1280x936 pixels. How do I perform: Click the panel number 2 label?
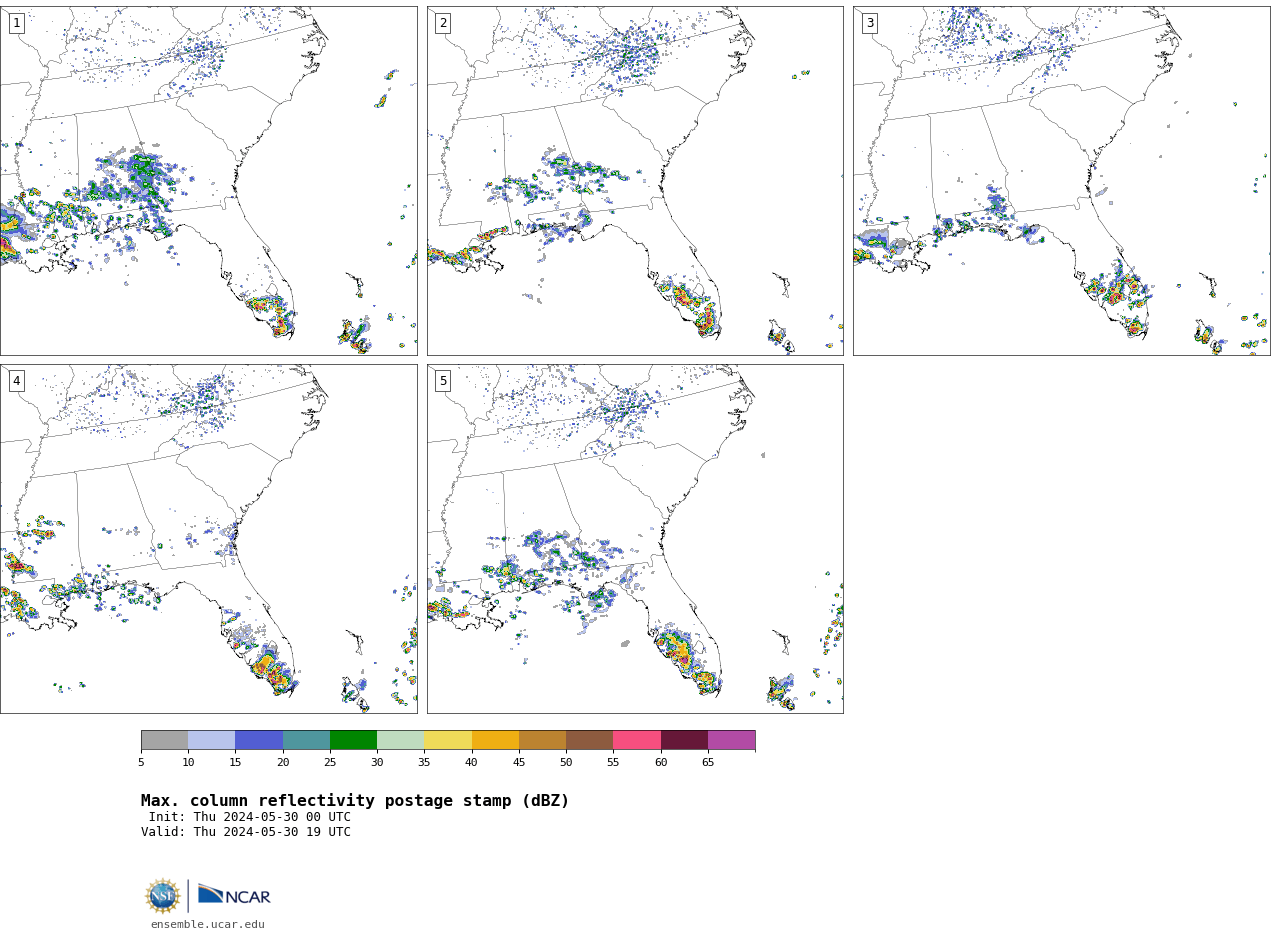[443, 23]
